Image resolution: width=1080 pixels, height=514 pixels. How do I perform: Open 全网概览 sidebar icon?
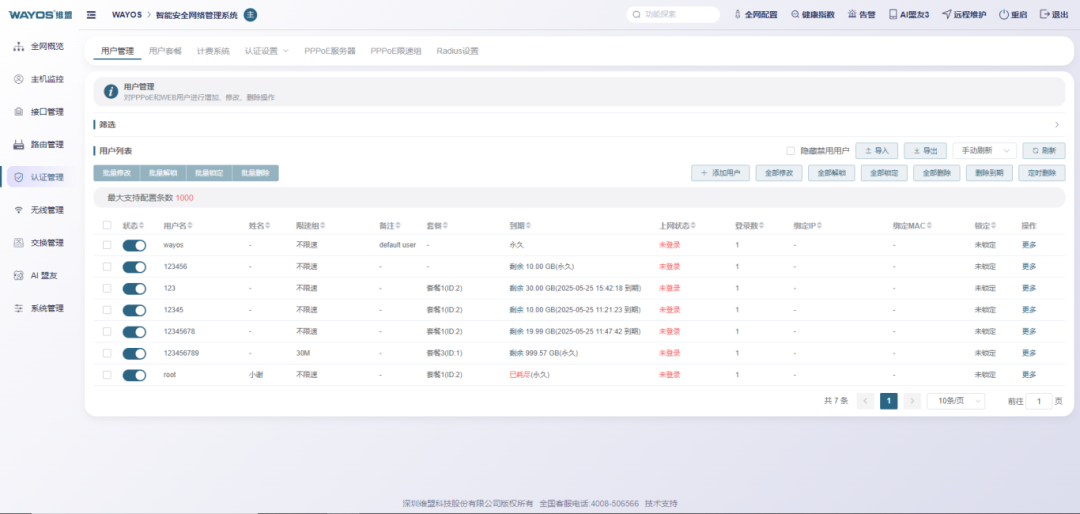(x=19, y=46)
